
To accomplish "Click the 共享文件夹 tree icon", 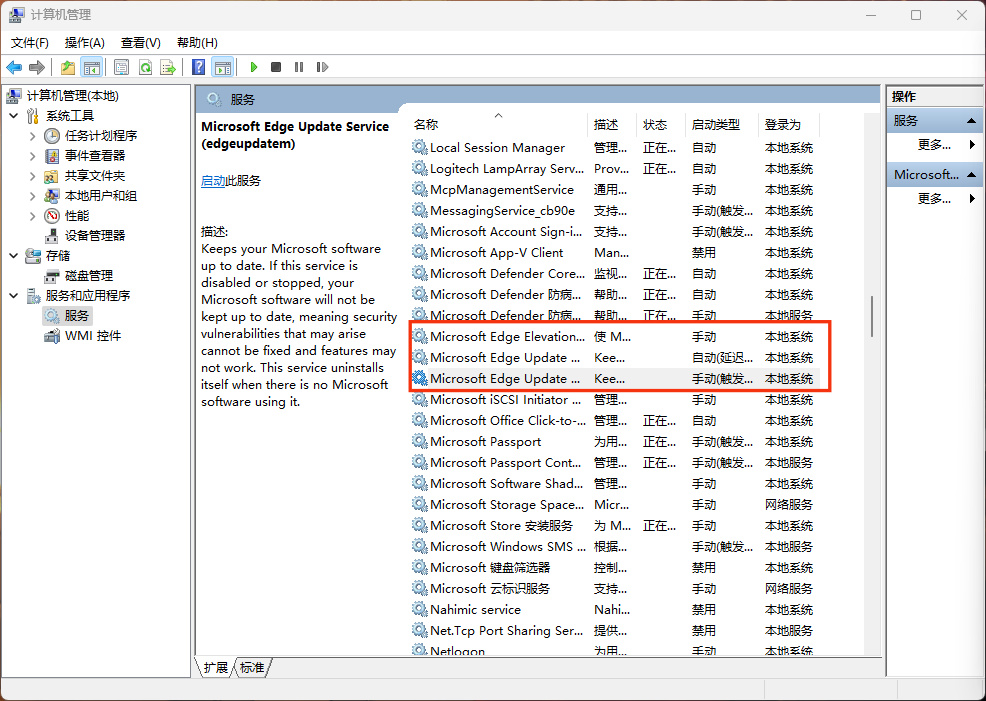I will (52, 176).
